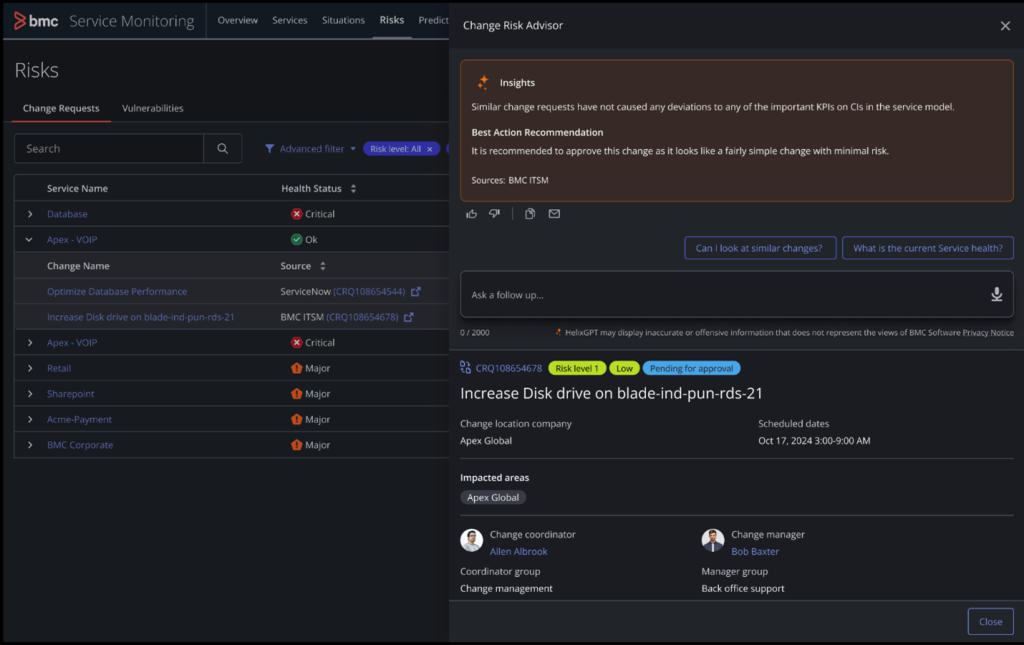
Task: Open the Overview menu
Action: coord(238,20)
